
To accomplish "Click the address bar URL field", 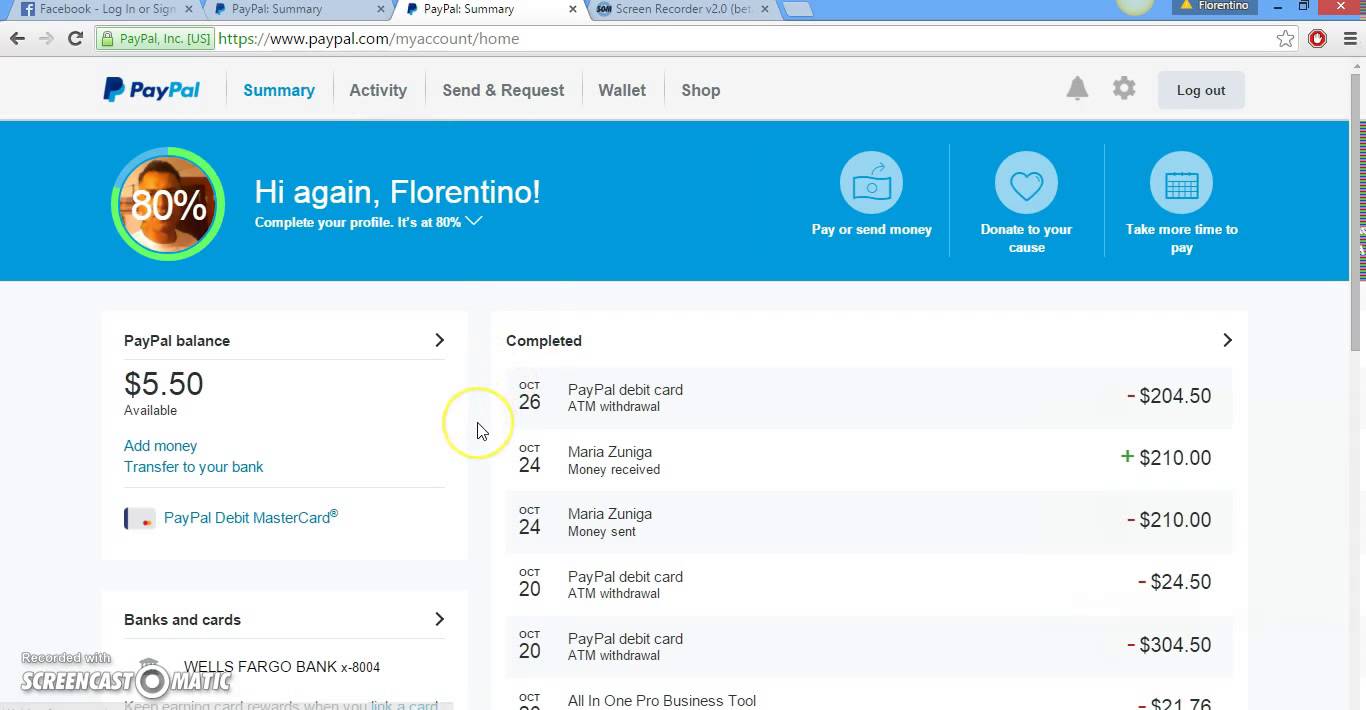I will pos(740,39).
